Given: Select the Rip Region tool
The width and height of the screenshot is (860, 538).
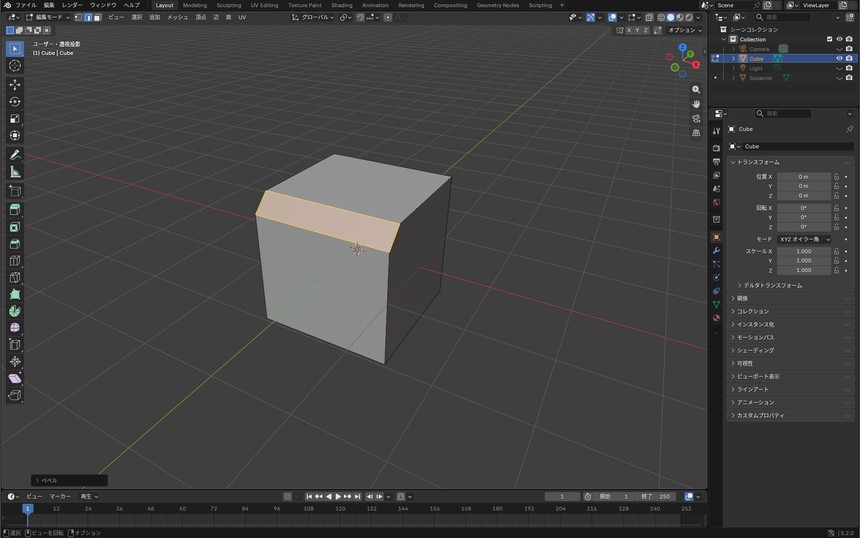Looking at the screenshot, I should point(15,395).
